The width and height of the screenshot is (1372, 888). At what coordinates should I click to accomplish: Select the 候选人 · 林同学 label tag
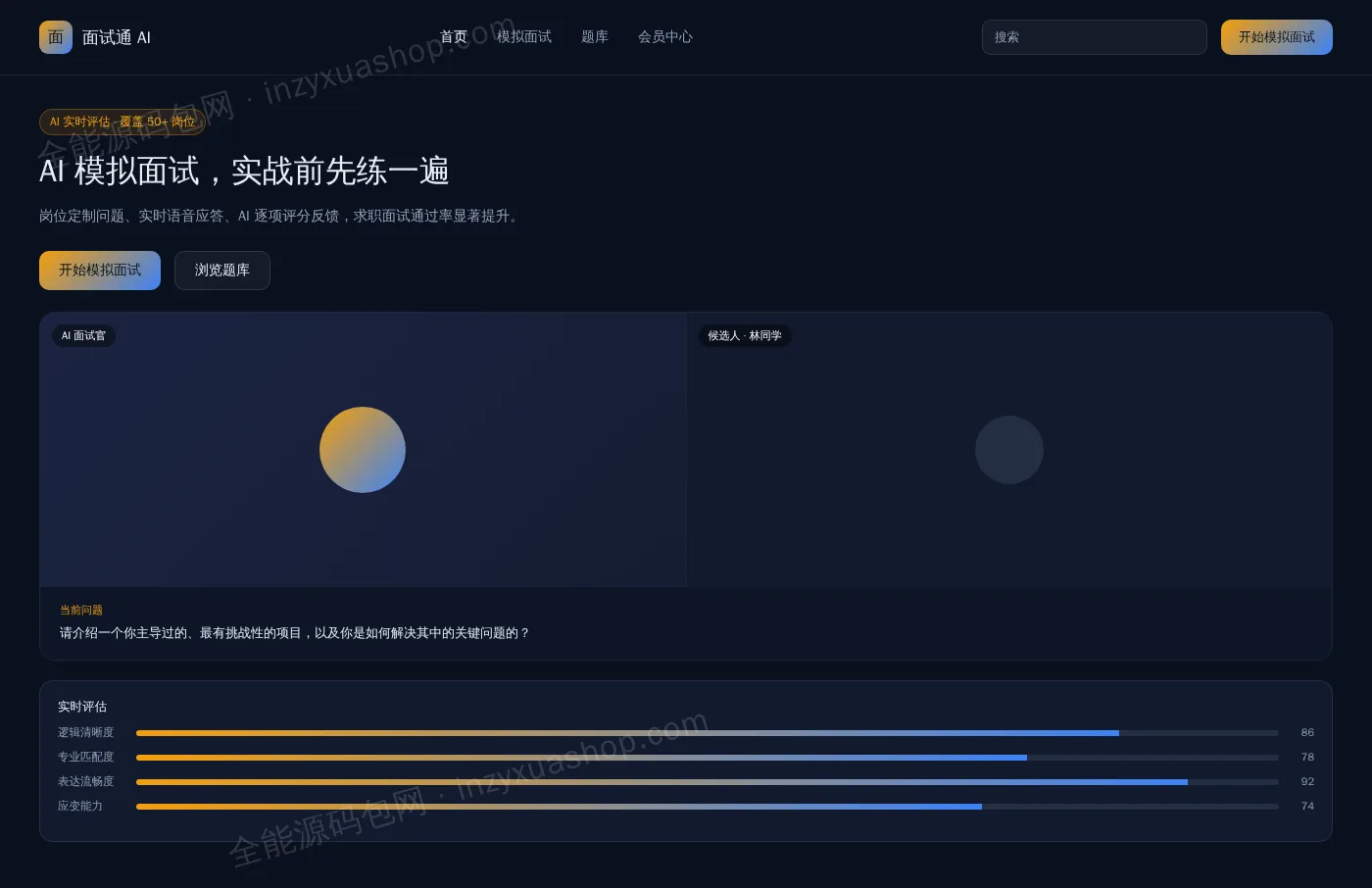point(745,336)
